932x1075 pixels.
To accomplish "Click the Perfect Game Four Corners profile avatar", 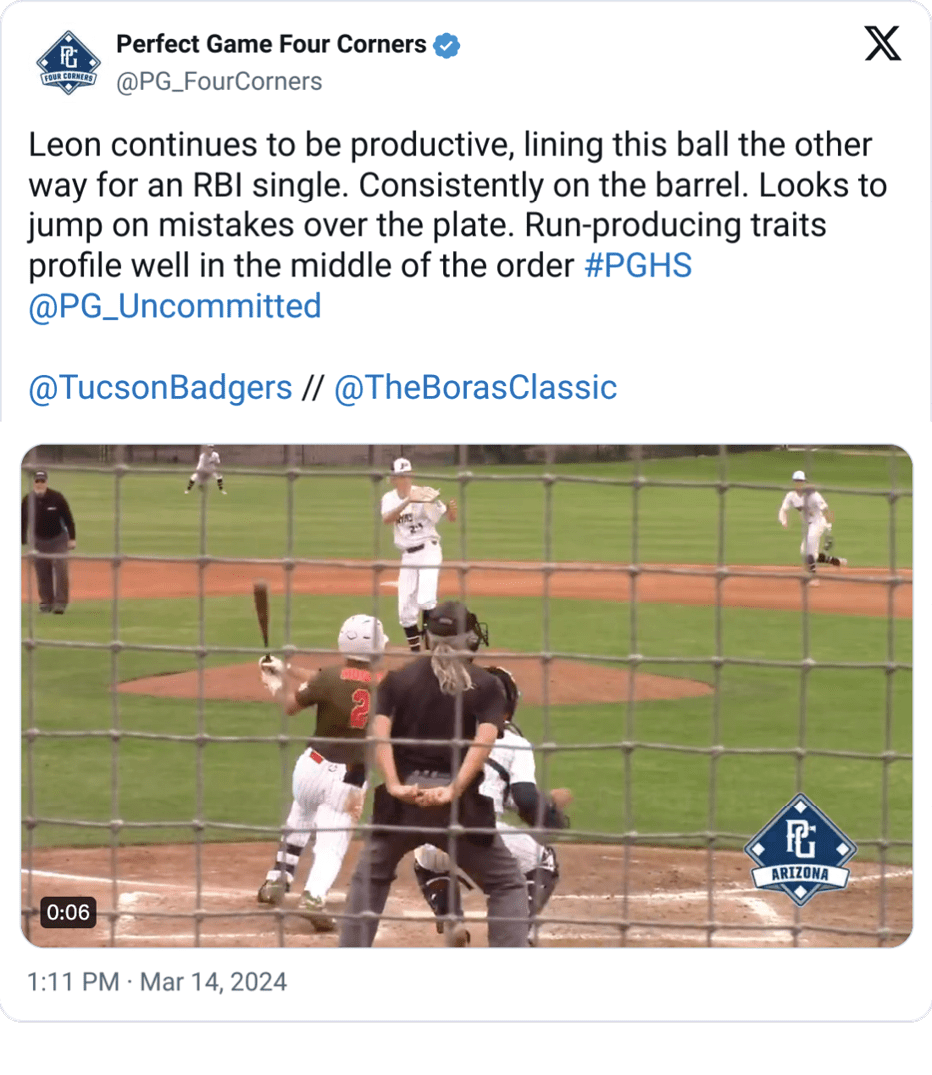I will pos(68,62).
